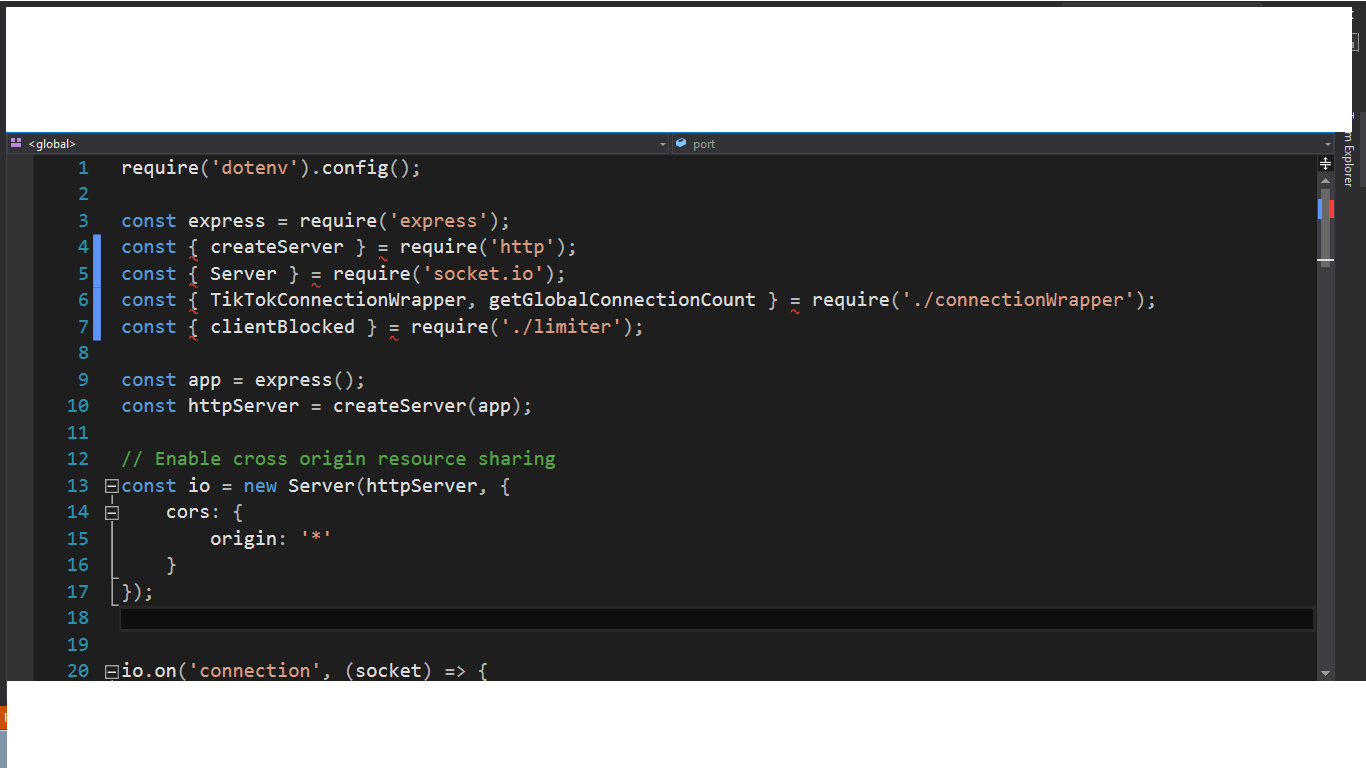Set a breakpoint on line 10
The image size is (1366, 768).
pyautogui.click(x=20, y=405)
